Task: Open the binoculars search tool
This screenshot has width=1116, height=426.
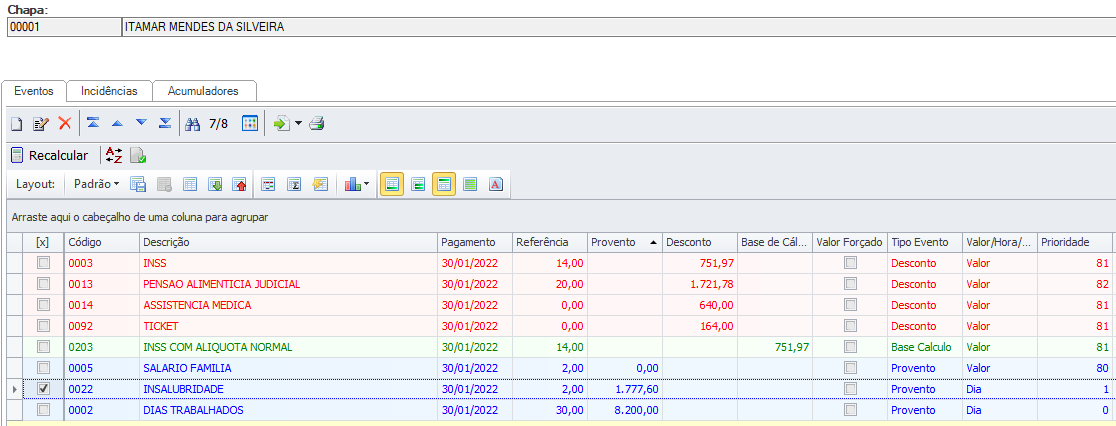Action: 192,124
